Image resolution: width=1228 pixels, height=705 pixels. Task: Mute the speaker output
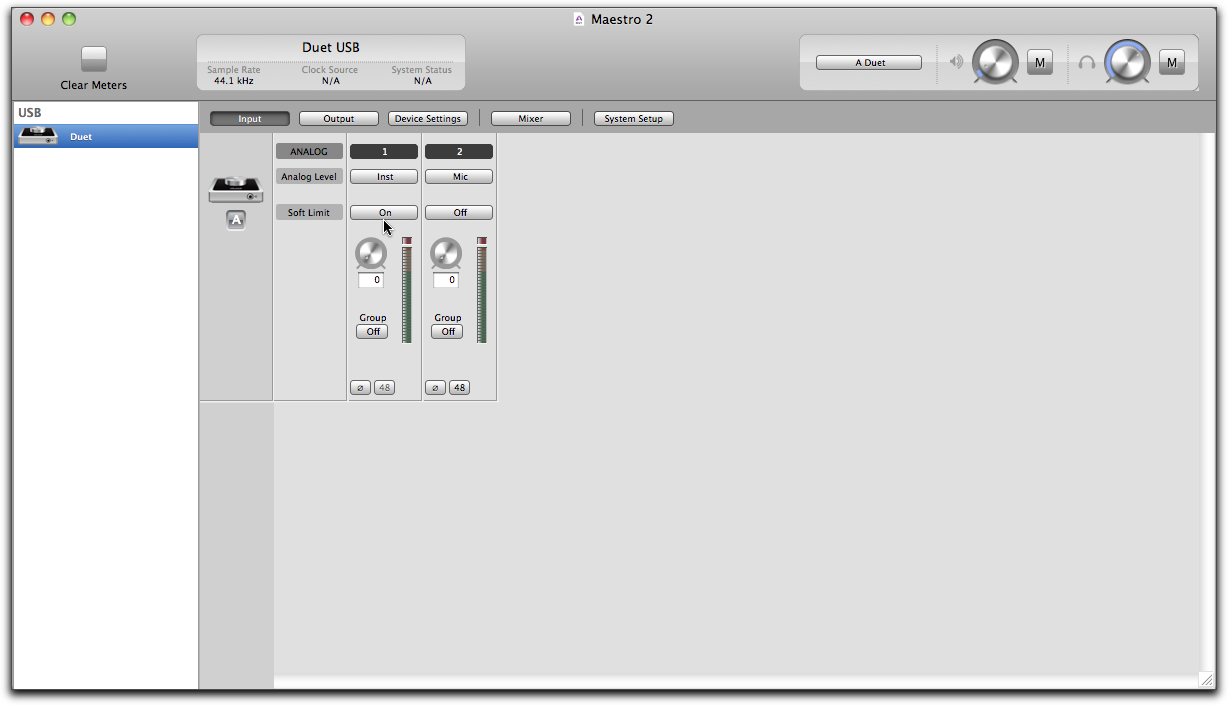pos(1040,63)
